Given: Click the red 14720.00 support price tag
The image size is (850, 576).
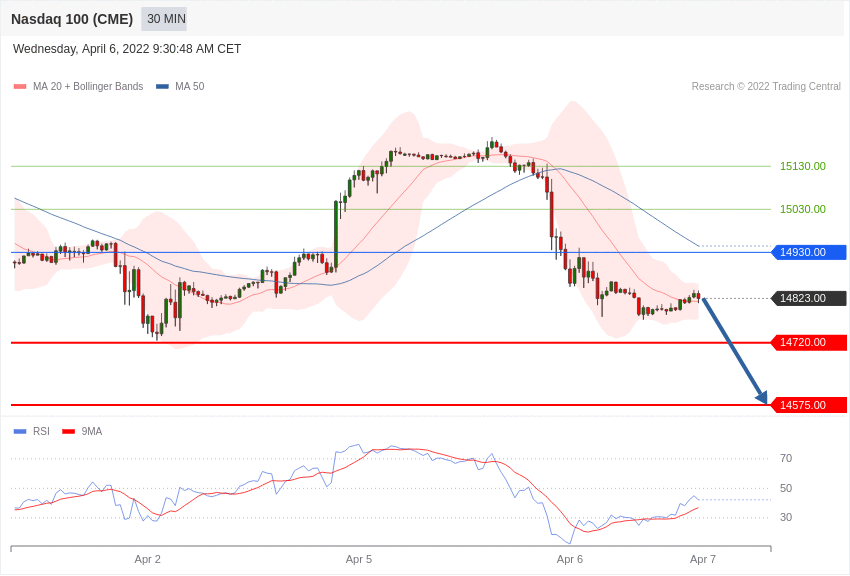Looking at the screenshot, I should click(808, 342).
